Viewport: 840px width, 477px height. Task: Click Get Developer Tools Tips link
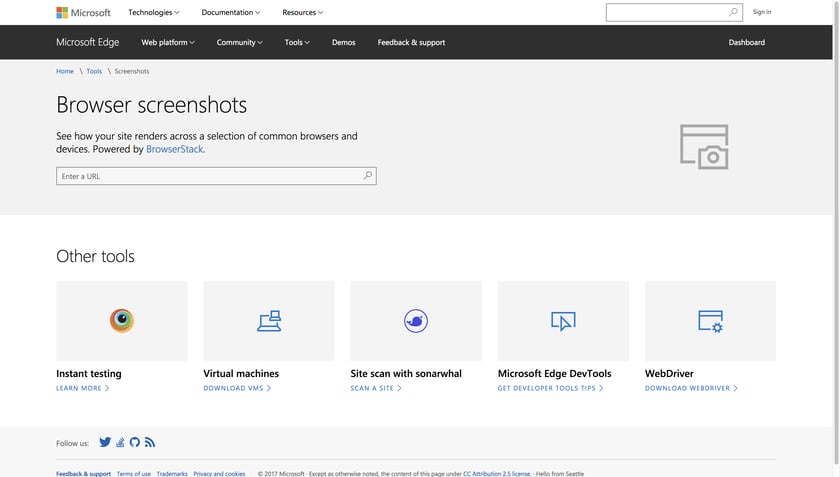[x=551, y=388]
